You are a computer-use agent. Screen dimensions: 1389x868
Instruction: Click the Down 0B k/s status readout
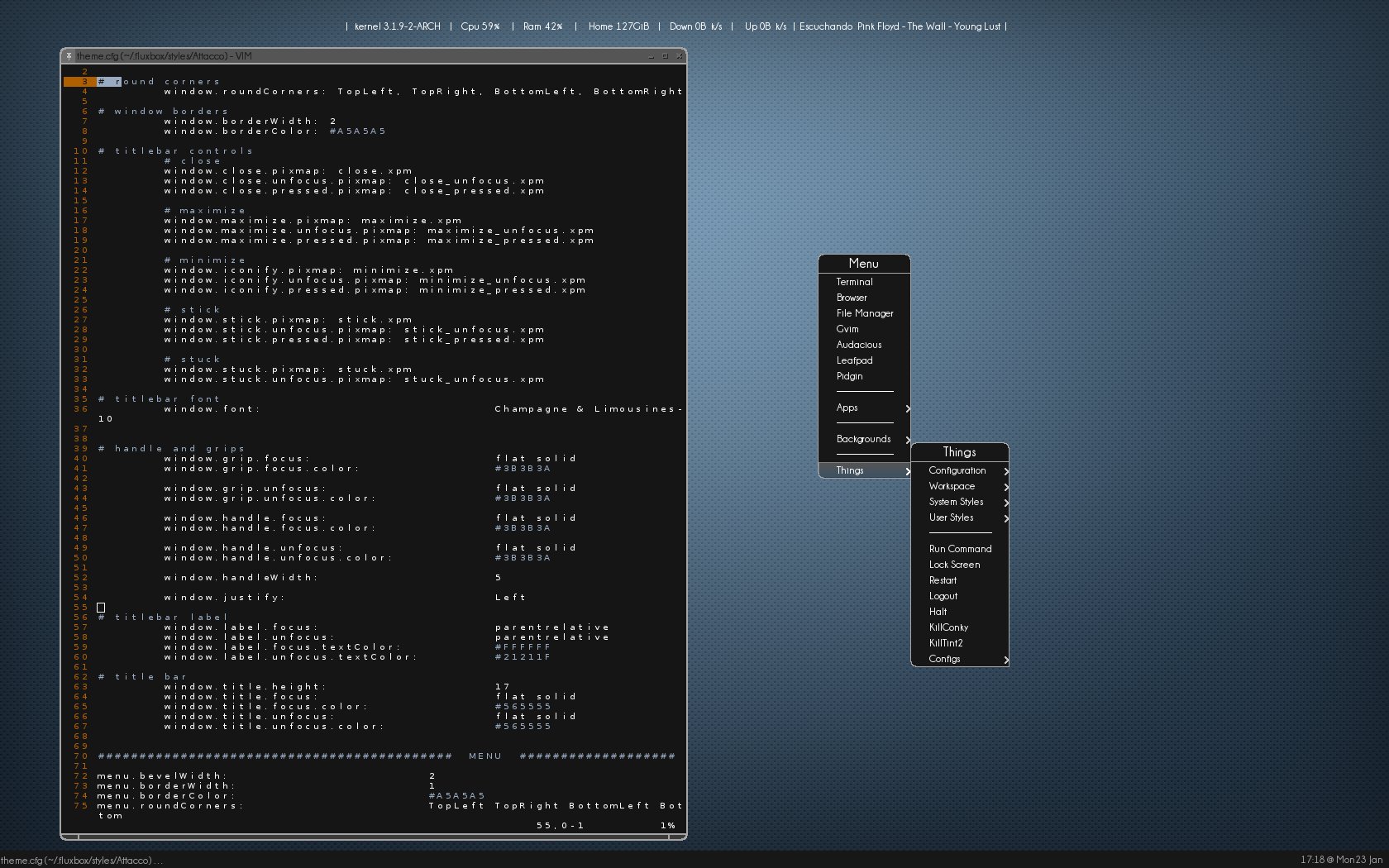coord(695,26)
